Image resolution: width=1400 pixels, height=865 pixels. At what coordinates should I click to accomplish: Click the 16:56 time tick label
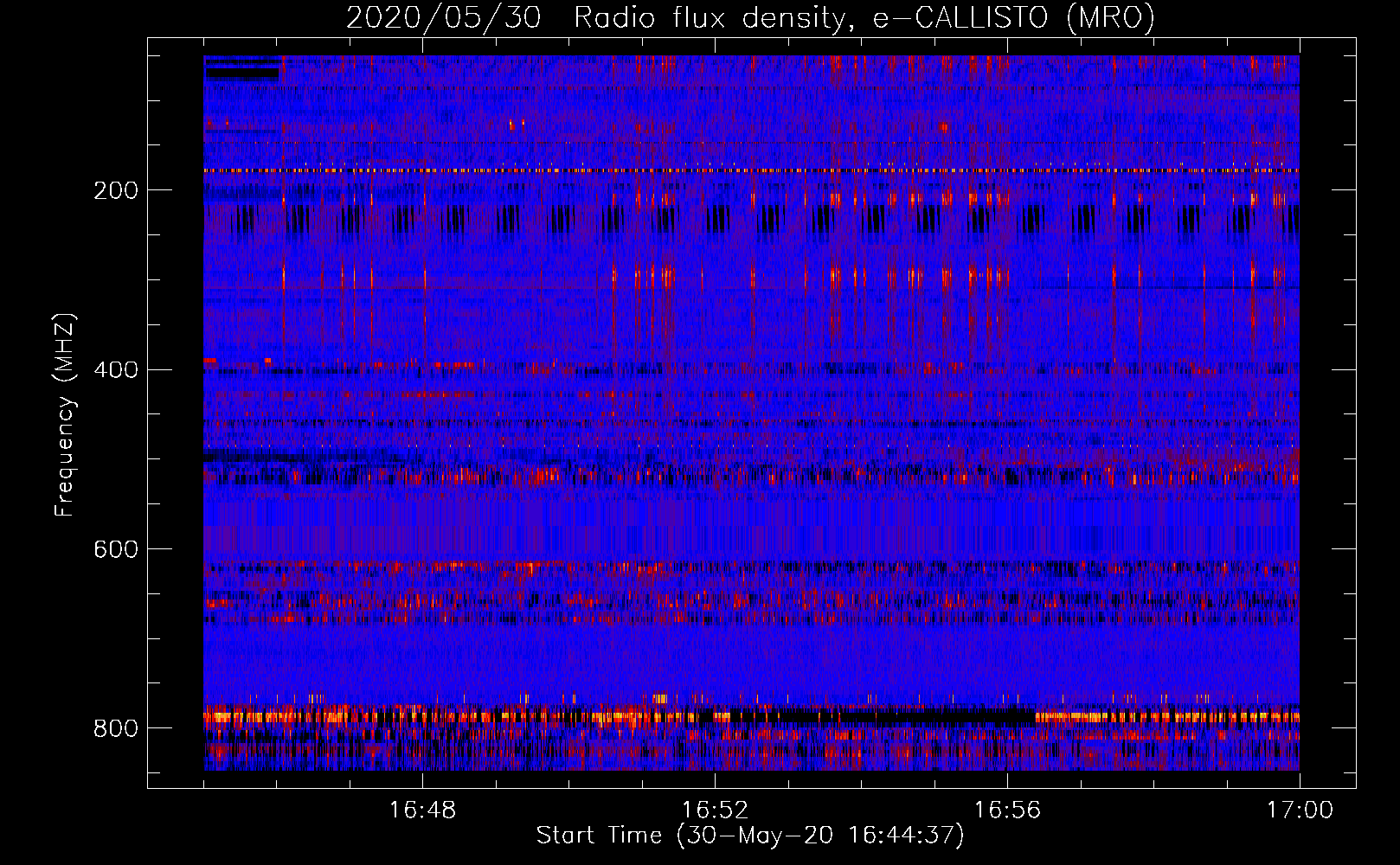[x=1007, y=811]
